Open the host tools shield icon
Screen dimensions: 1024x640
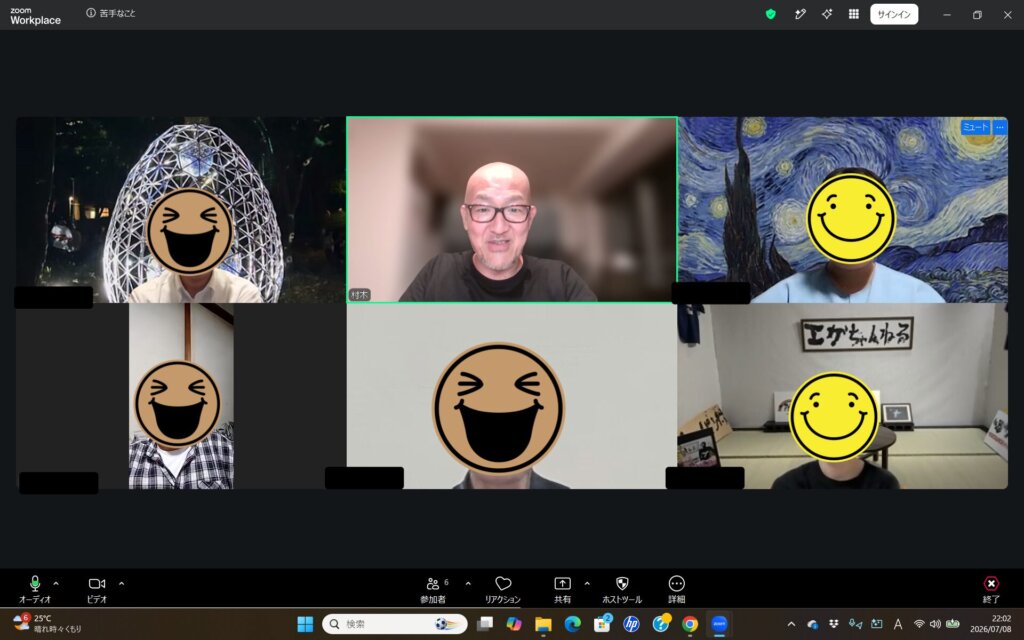[x=622, y=588]
